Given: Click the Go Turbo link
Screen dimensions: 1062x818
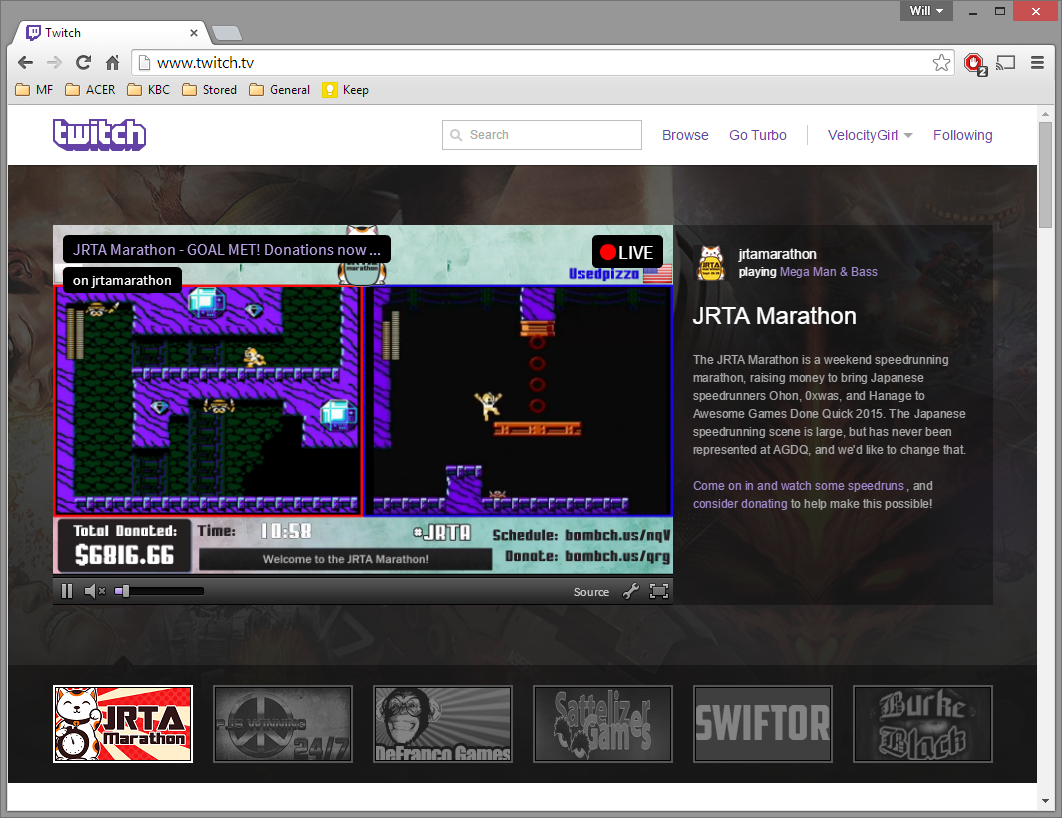Looking at the screenshot, I should pos(757,135).
